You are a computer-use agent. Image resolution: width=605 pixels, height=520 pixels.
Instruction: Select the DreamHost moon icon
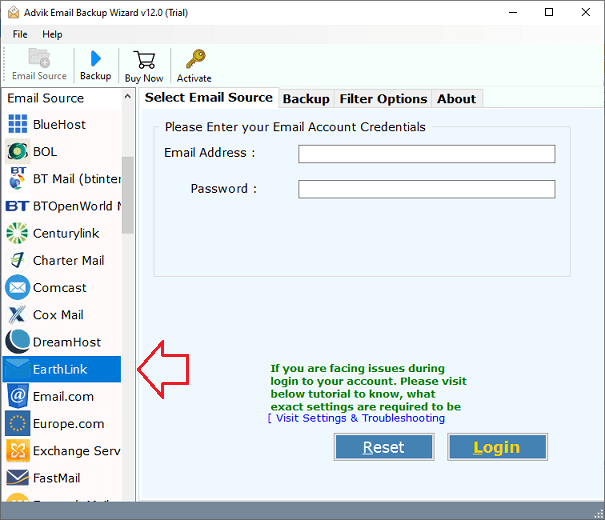(x=17, y=342)
